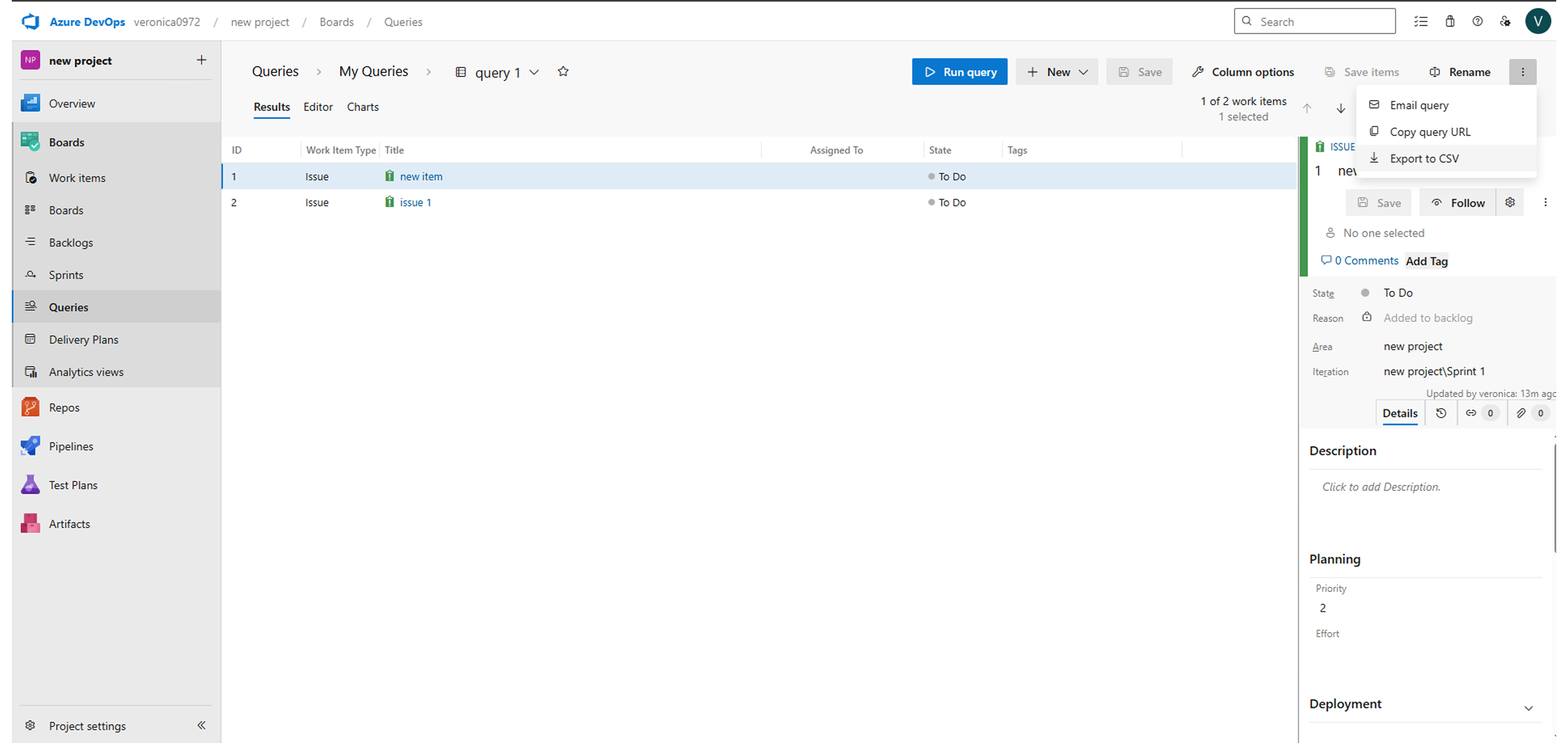Open User settings icon in header
The image size is (1568, 743).
(1505, 22)
